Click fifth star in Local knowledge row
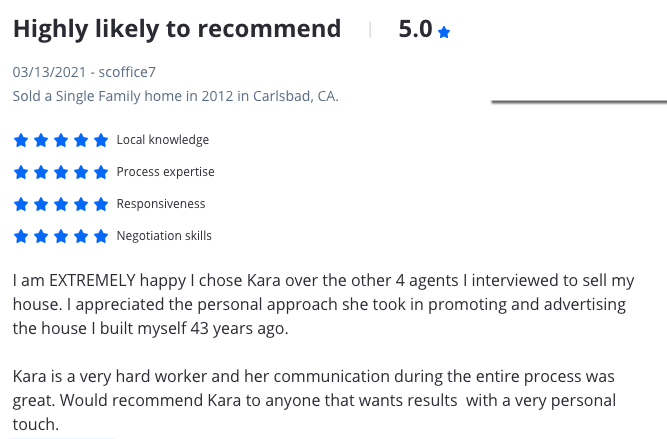Viewport: 667px width, 439px height. click(x=101, y=140)
